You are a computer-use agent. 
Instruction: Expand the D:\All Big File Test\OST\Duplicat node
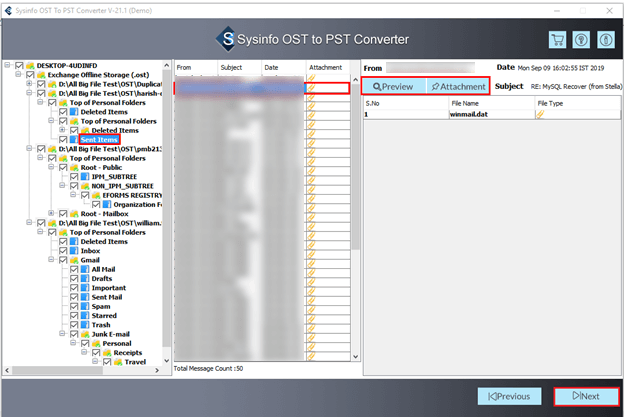[x=29, y=84]
